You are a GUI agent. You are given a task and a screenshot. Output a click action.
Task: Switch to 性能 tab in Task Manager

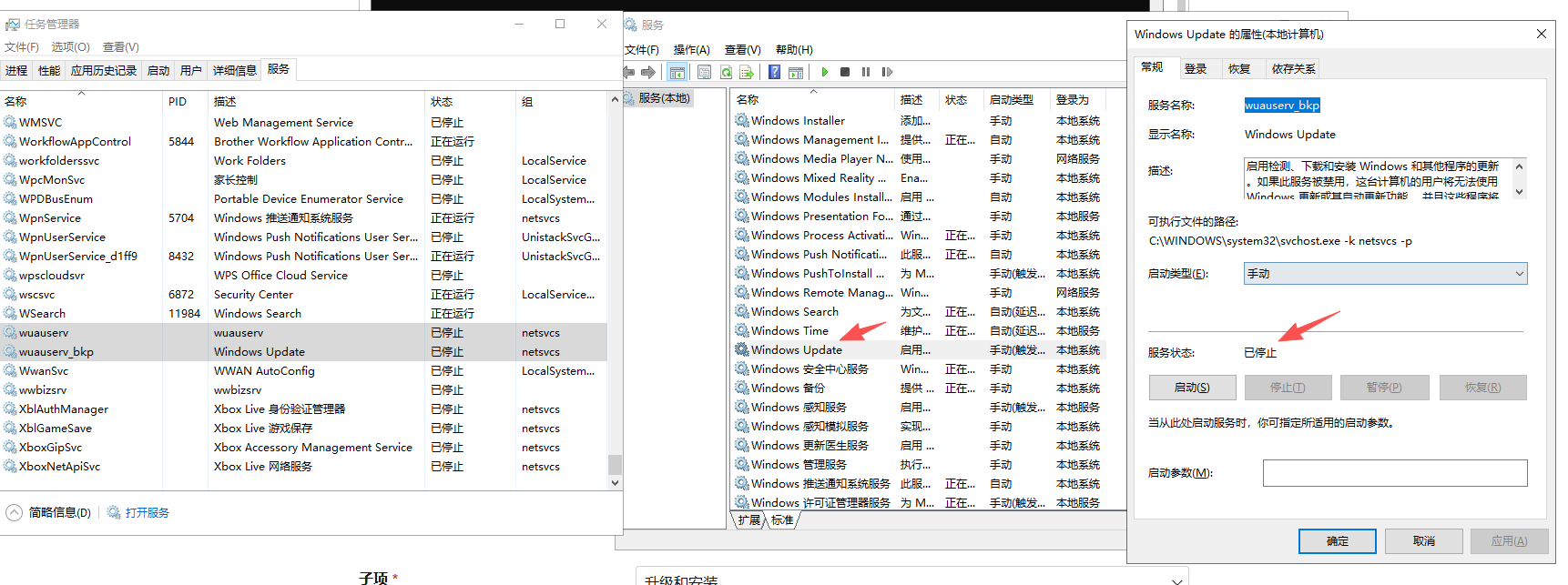49,70
